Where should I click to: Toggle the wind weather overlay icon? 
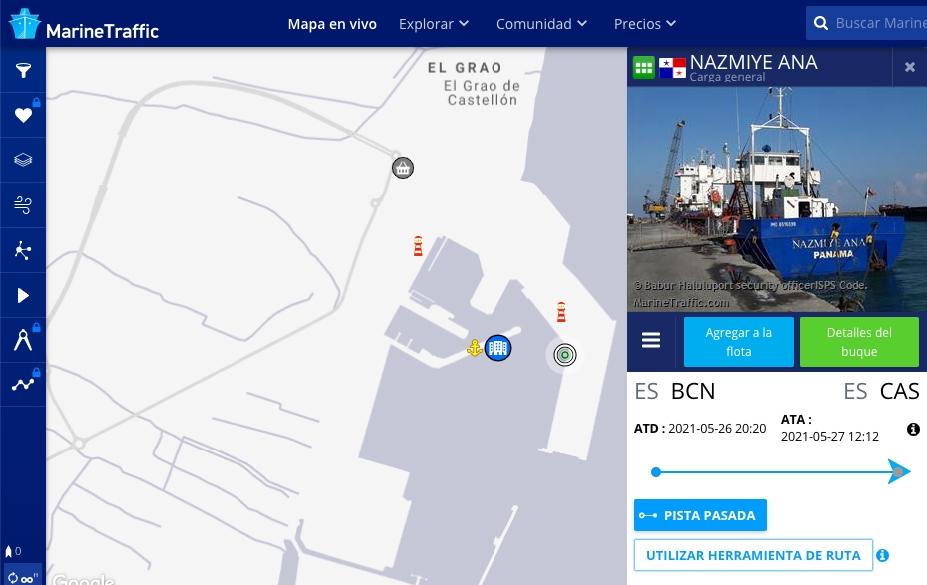23,205
